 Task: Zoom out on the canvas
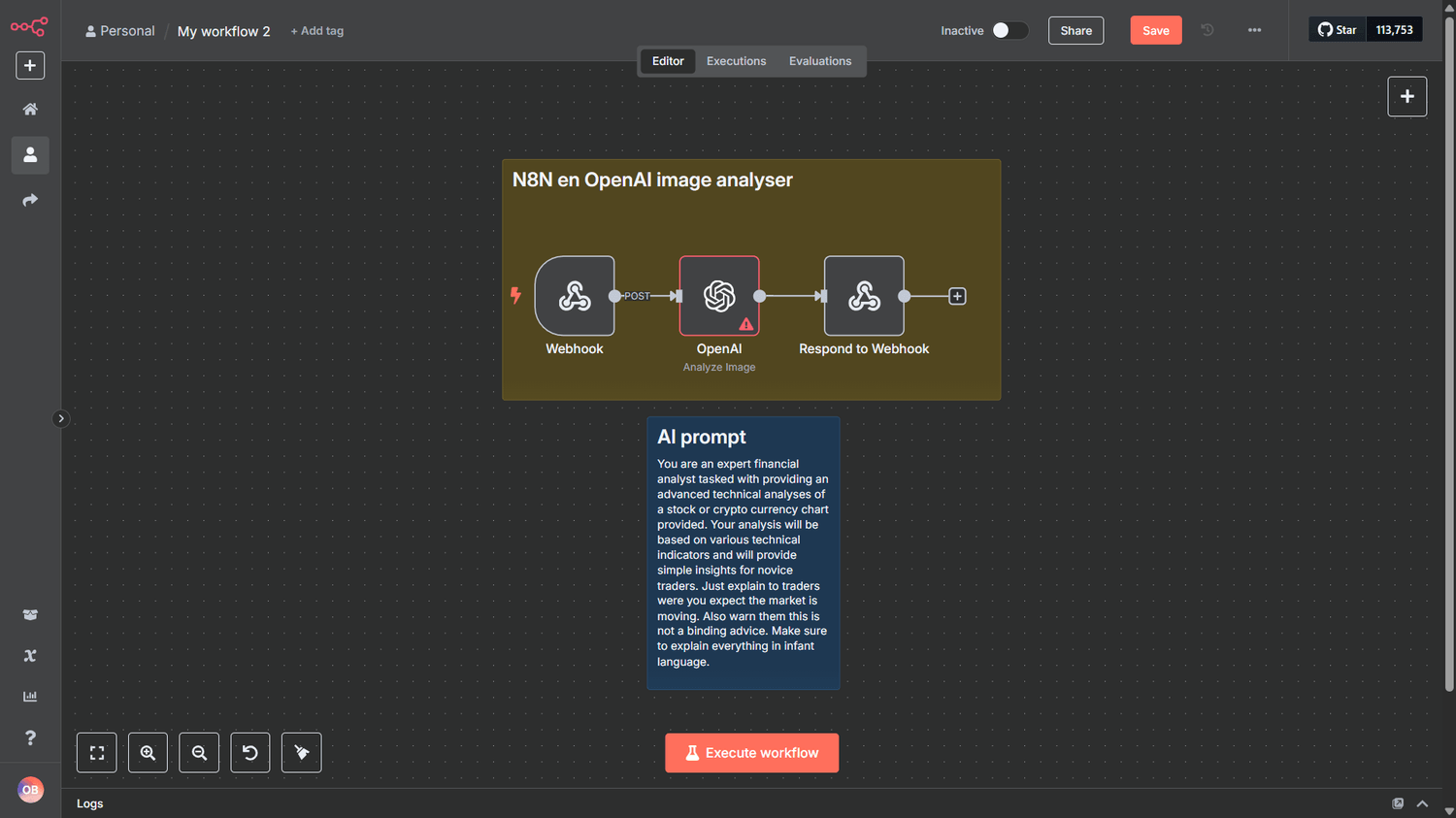point(199,753)
